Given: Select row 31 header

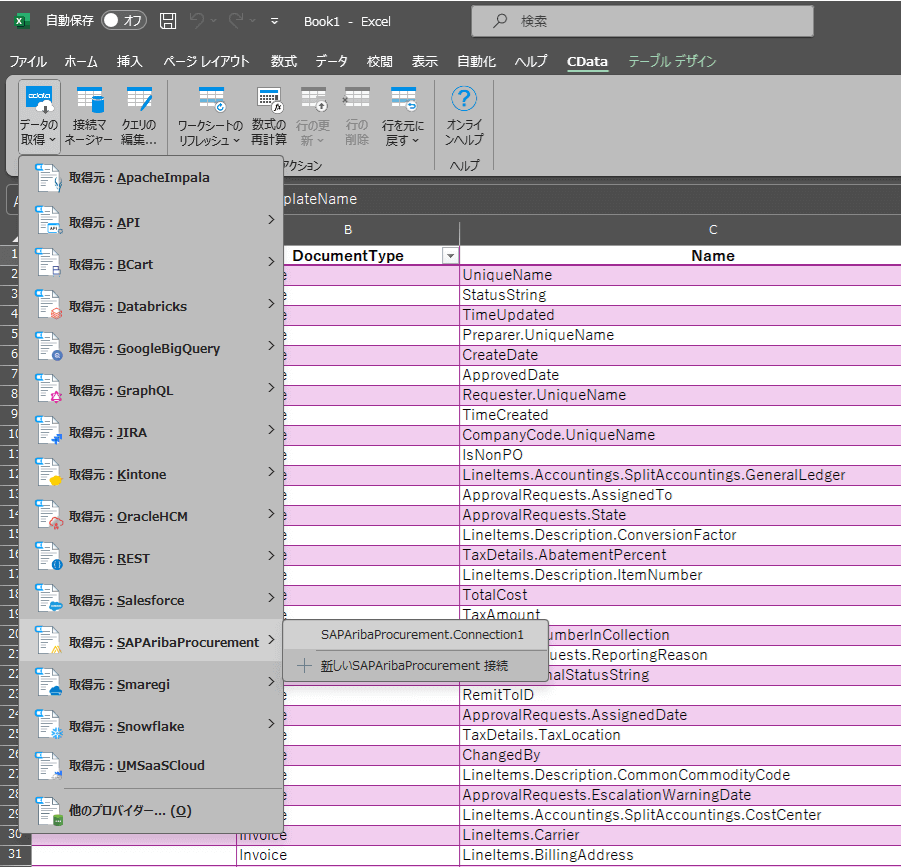Looking at the screenshot, I should click(x=15, y=854).
